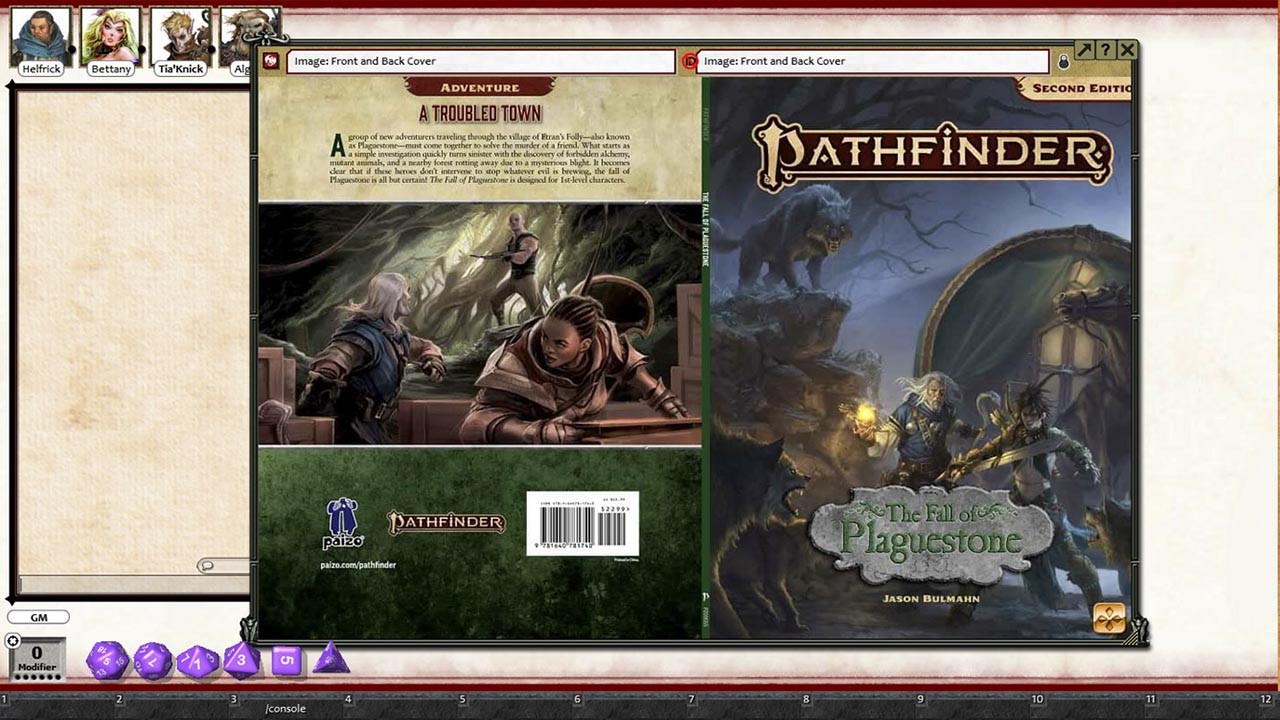
Task: Open help with the question mark button
Action: tap(1103, 49)
